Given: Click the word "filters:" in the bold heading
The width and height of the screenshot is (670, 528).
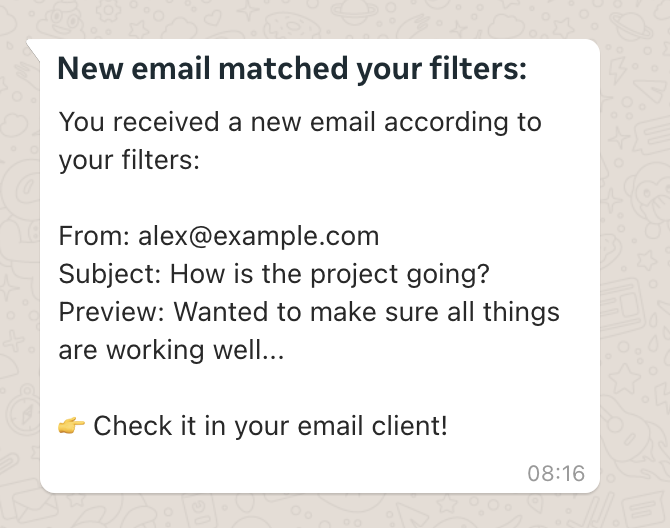Looking at the screenshot, I should (477, 70).
